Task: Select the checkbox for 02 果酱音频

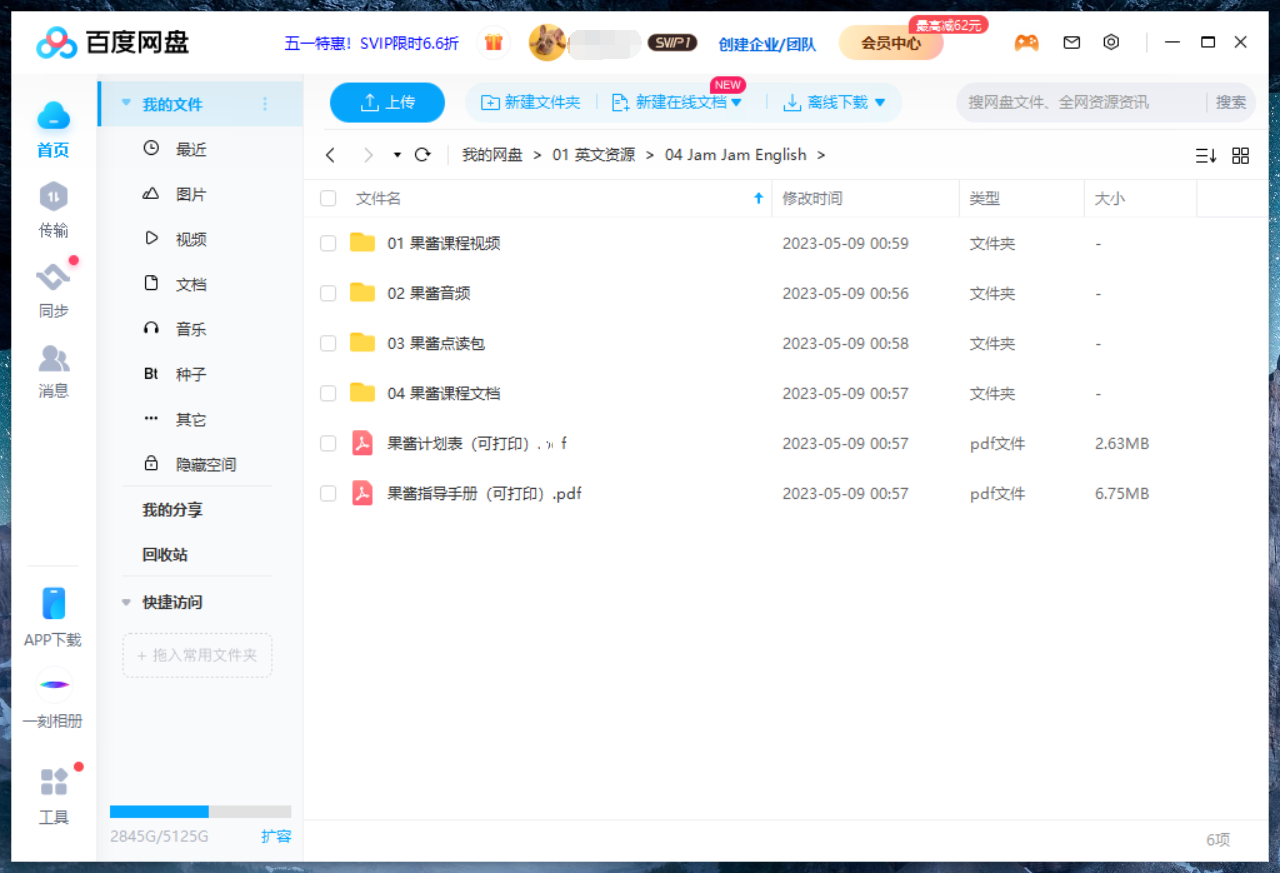Action: click(327, 293)
